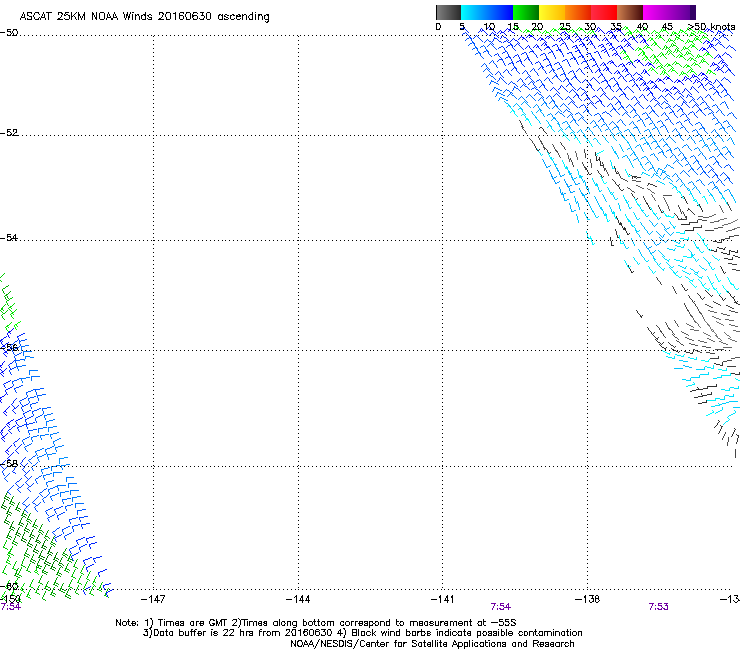Click the -138 longitude axis label
The height and width of the screenshot is (650, 740).
tap(588, 599)
